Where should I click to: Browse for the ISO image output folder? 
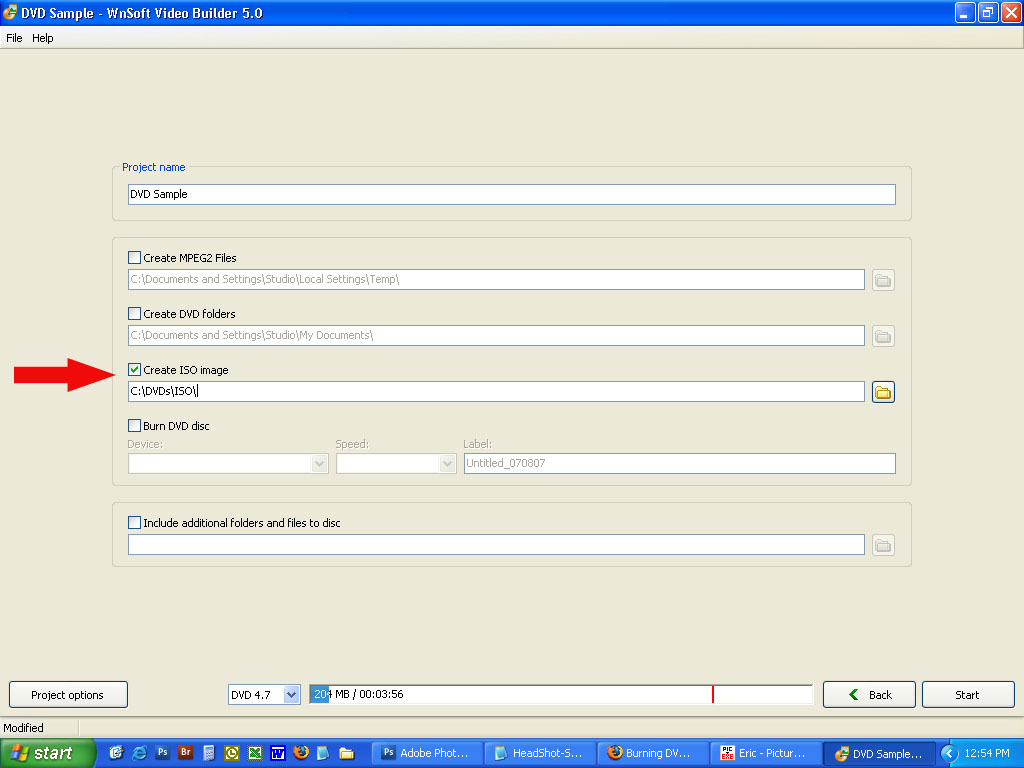(x=883, y=392)
